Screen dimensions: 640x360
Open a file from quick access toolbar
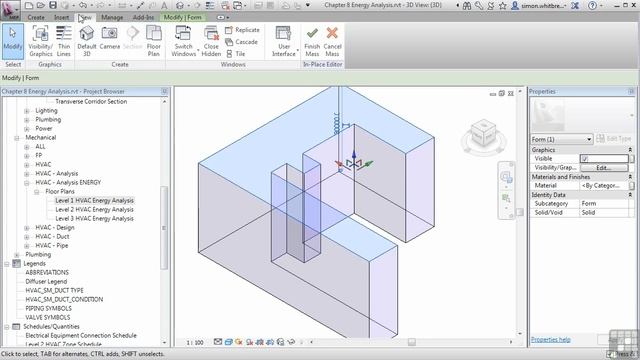(40, 5)
